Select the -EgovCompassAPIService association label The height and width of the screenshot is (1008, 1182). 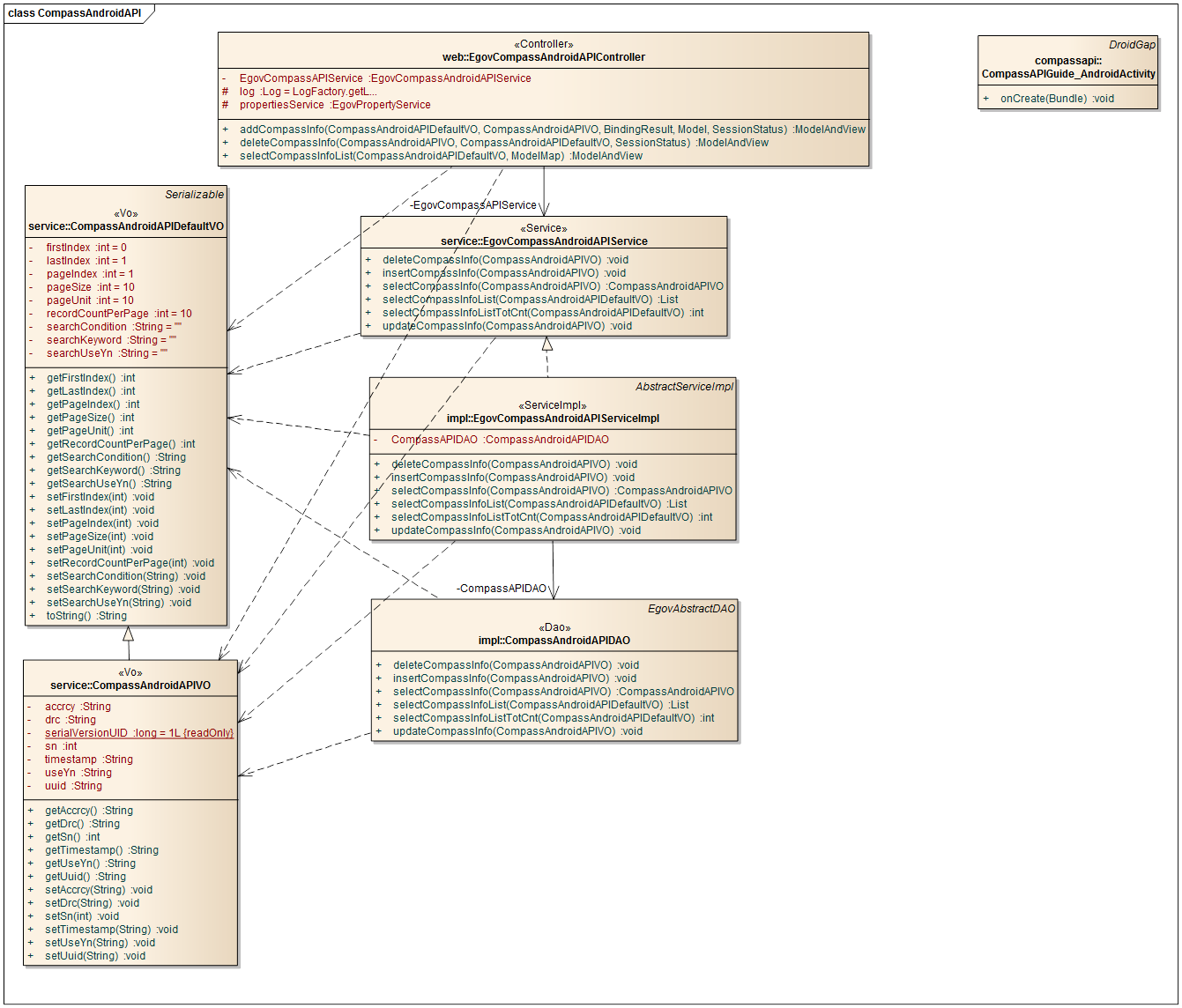pos(474,205)
